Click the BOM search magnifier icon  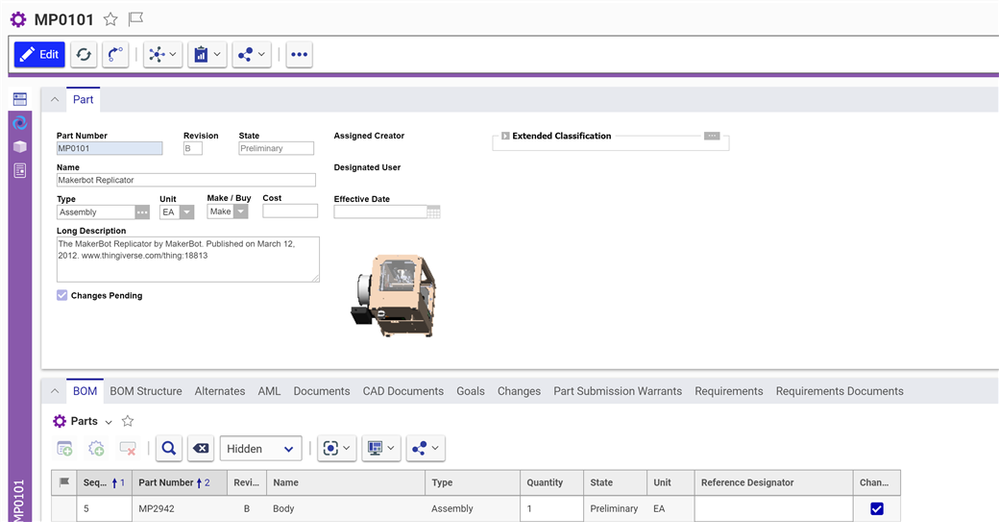[x=168, y=449]
